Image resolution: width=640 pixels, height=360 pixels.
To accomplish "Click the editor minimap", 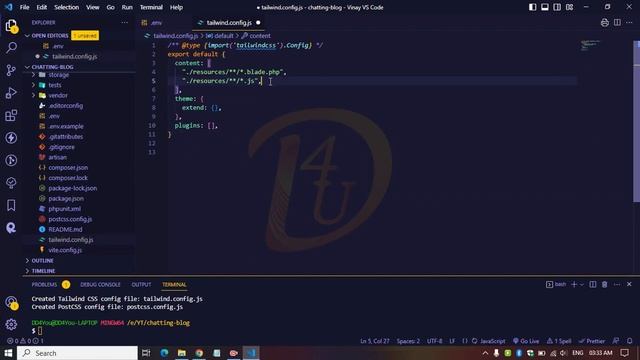I will (590, 45).
